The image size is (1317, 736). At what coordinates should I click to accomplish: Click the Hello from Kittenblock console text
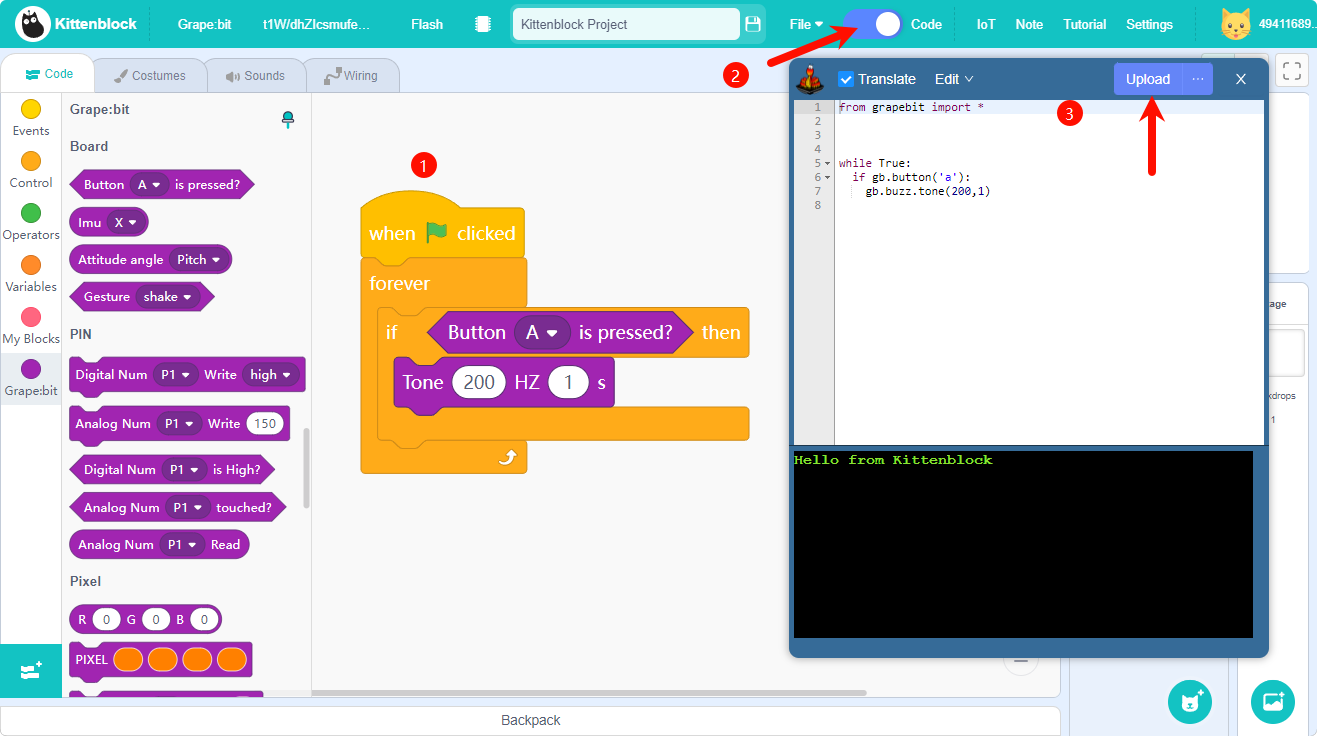[893, 460]
